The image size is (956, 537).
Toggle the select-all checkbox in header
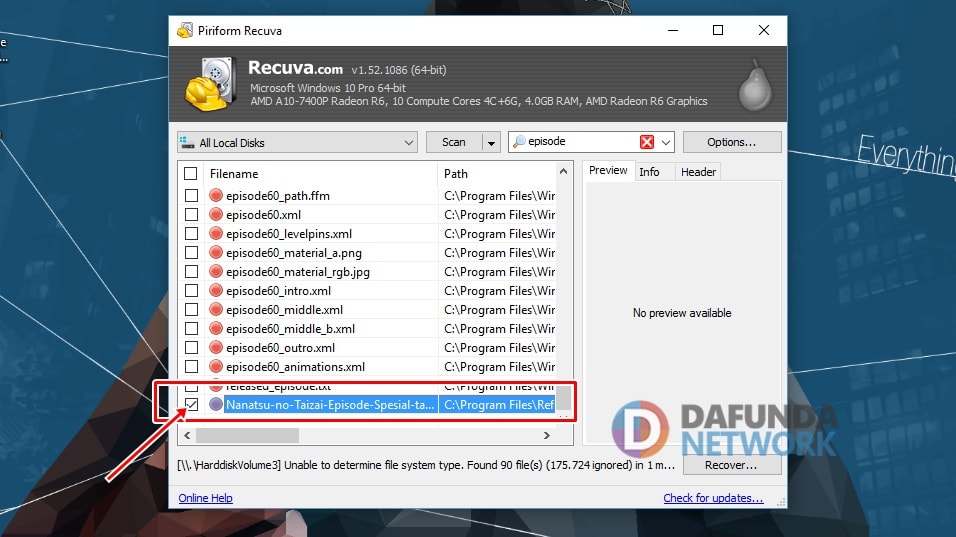pyautogui.click(x=191, y=173)
